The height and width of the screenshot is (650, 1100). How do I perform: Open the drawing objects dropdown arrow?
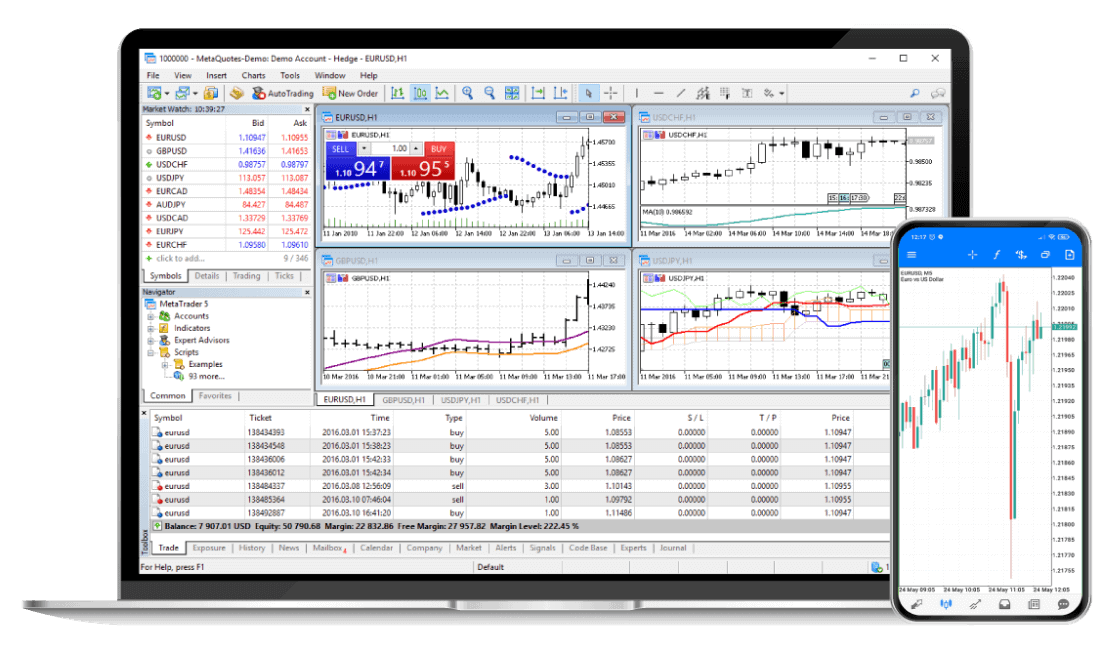[782, 93]
